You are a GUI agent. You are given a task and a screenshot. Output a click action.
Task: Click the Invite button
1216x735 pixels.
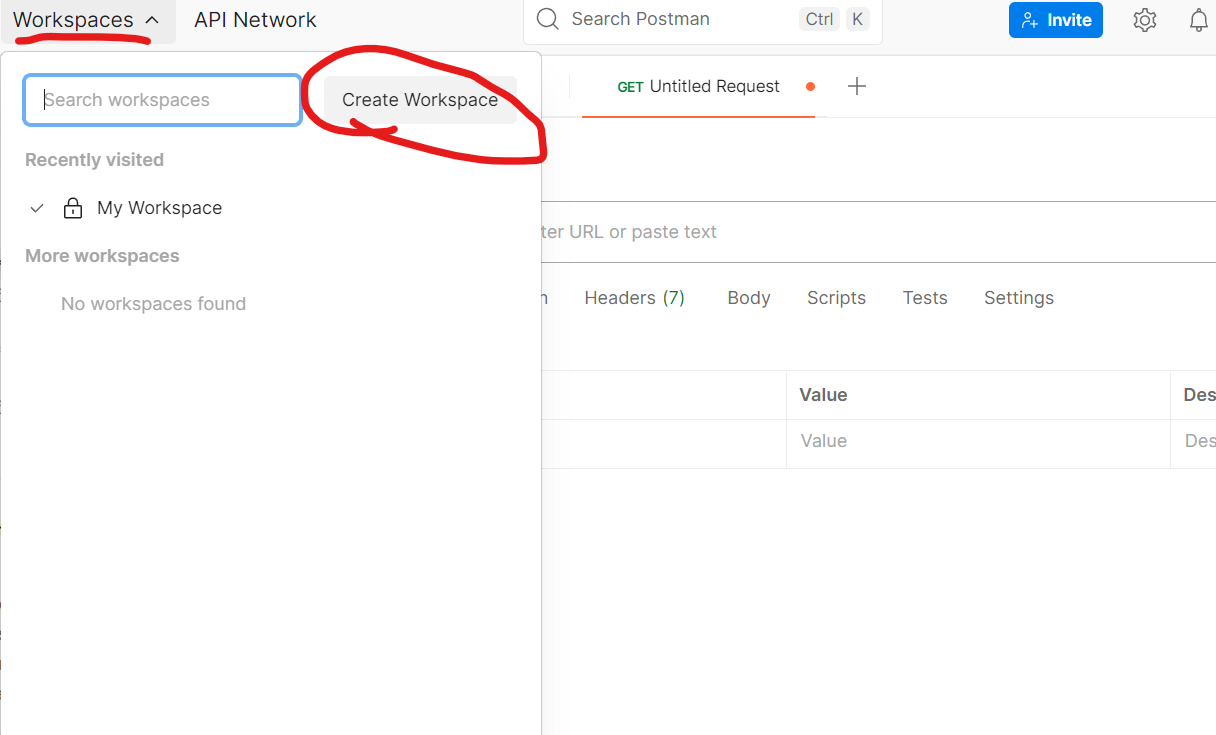pos(1055,20)
